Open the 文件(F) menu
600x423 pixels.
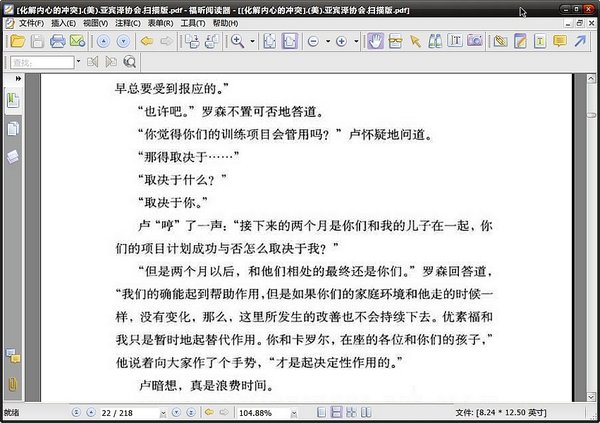click(31, 23)
